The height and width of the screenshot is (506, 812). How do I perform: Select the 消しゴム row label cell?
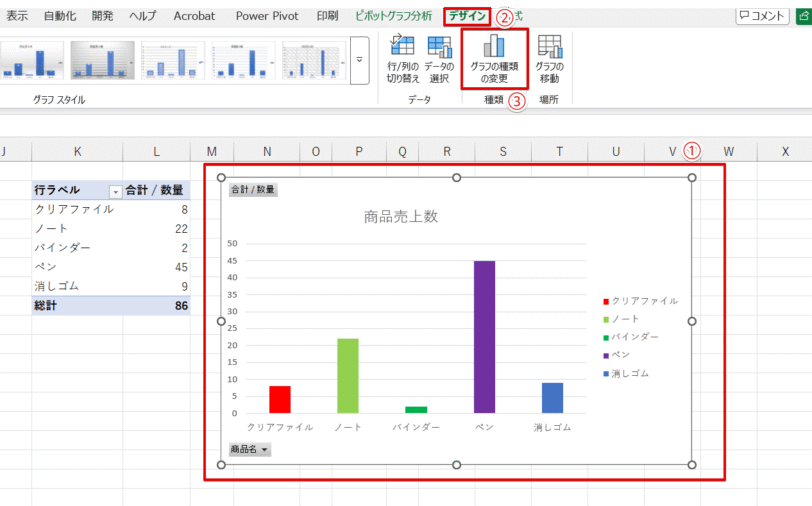[77, 286]
